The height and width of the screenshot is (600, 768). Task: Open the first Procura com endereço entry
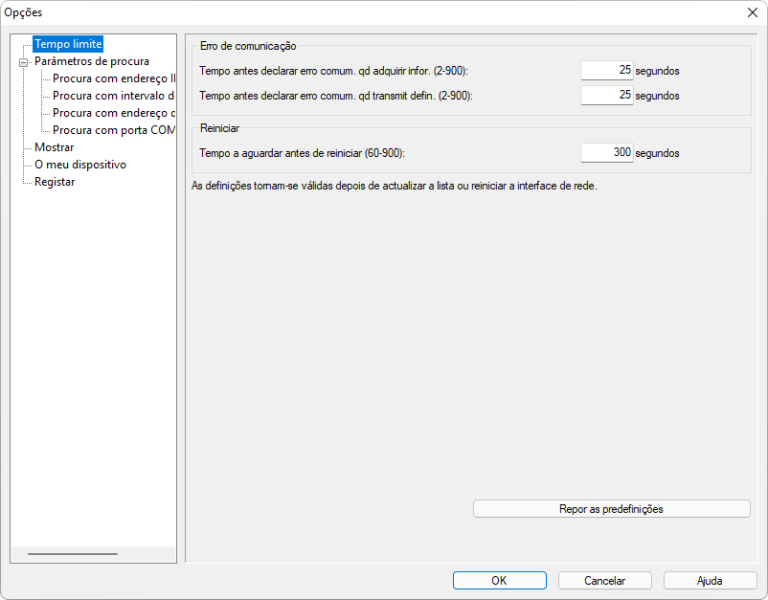point(113,78)
